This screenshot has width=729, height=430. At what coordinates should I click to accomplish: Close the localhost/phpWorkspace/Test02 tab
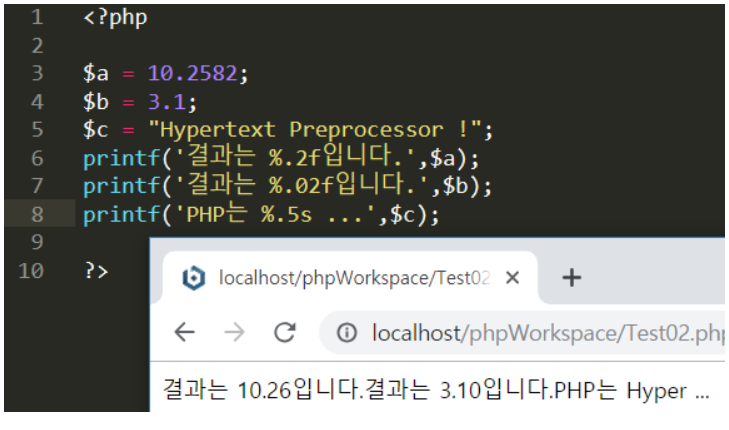click(x=512, y=278)
